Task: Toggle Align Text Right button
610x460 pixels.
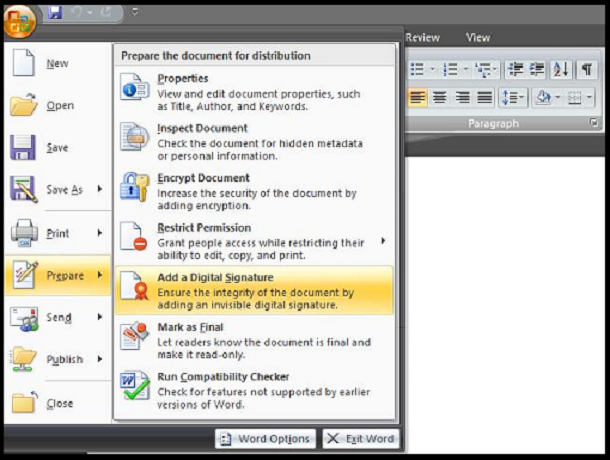Action: click(x=463, y=97)
